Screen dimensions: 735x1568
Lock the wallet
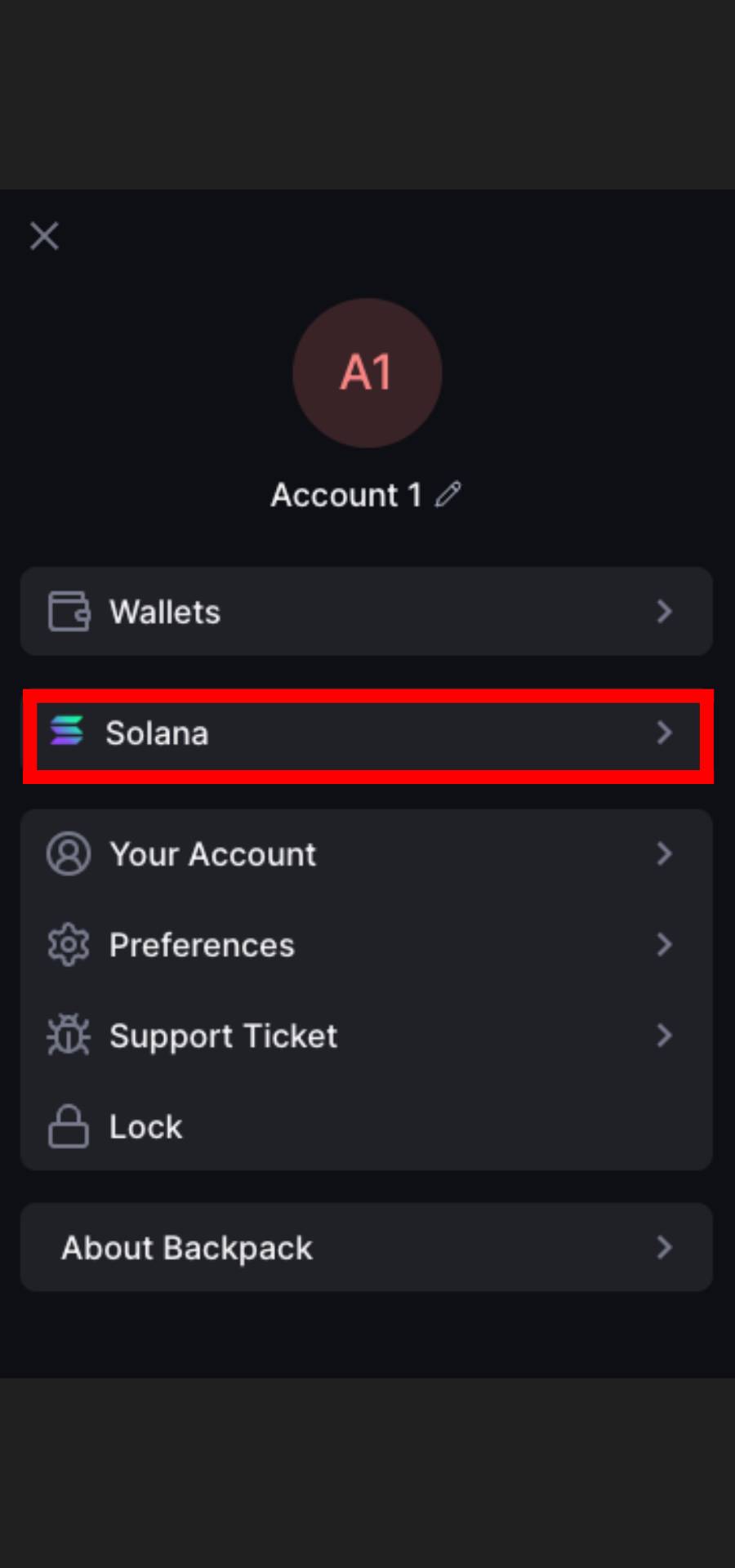click(367, 1126)
